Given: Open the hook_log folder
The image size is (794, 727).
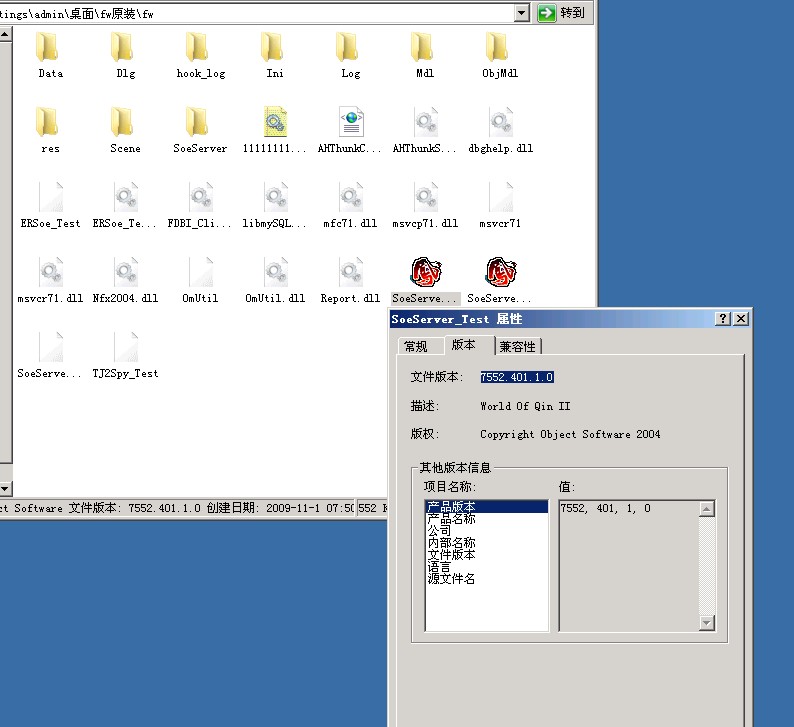Looking at the screenshot, I should pyautogui.click(x=200, y=48).
